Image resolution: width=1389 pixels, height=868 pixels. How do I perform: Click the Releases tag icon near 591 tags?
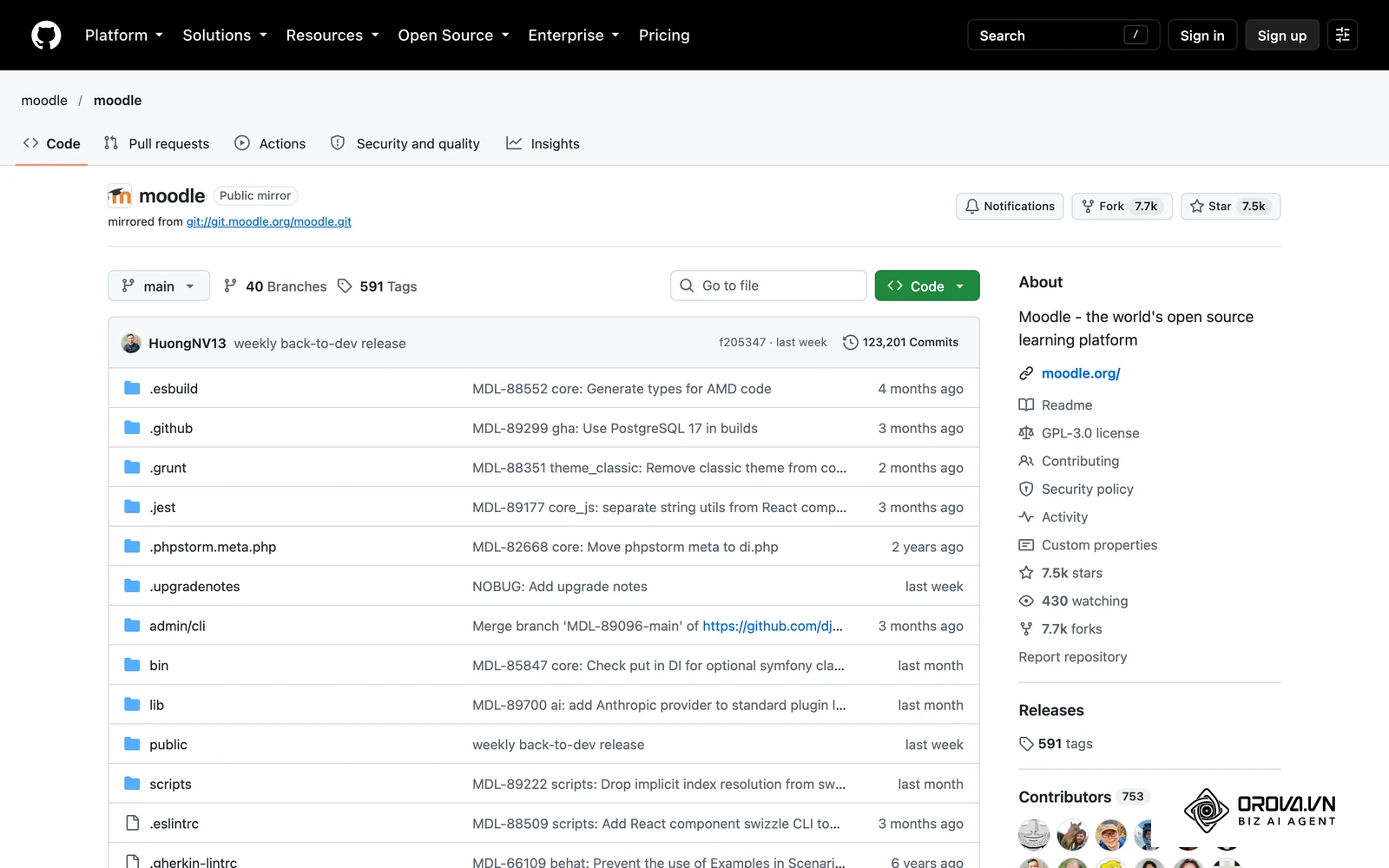[1026, 744]
